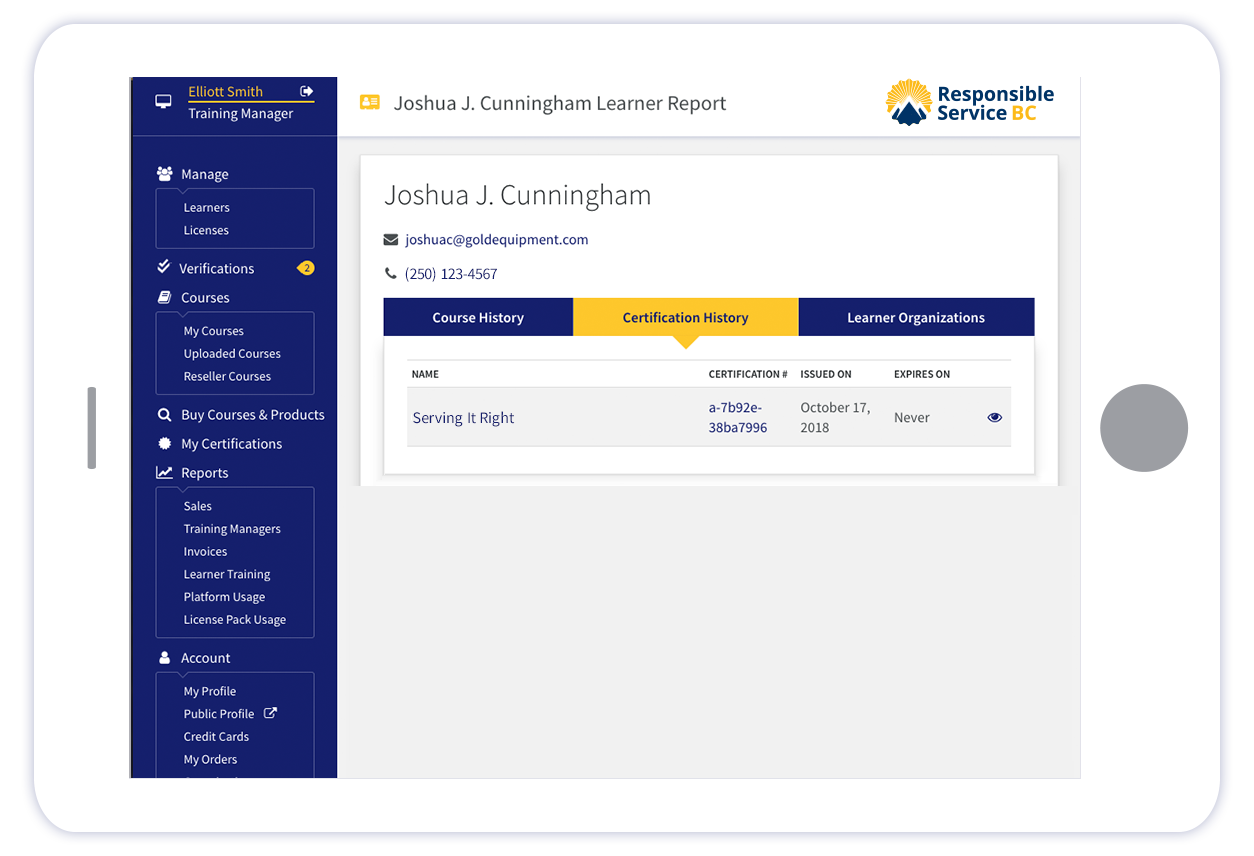
Task: Click the Verifications notification badge
Action: [305, 268]
